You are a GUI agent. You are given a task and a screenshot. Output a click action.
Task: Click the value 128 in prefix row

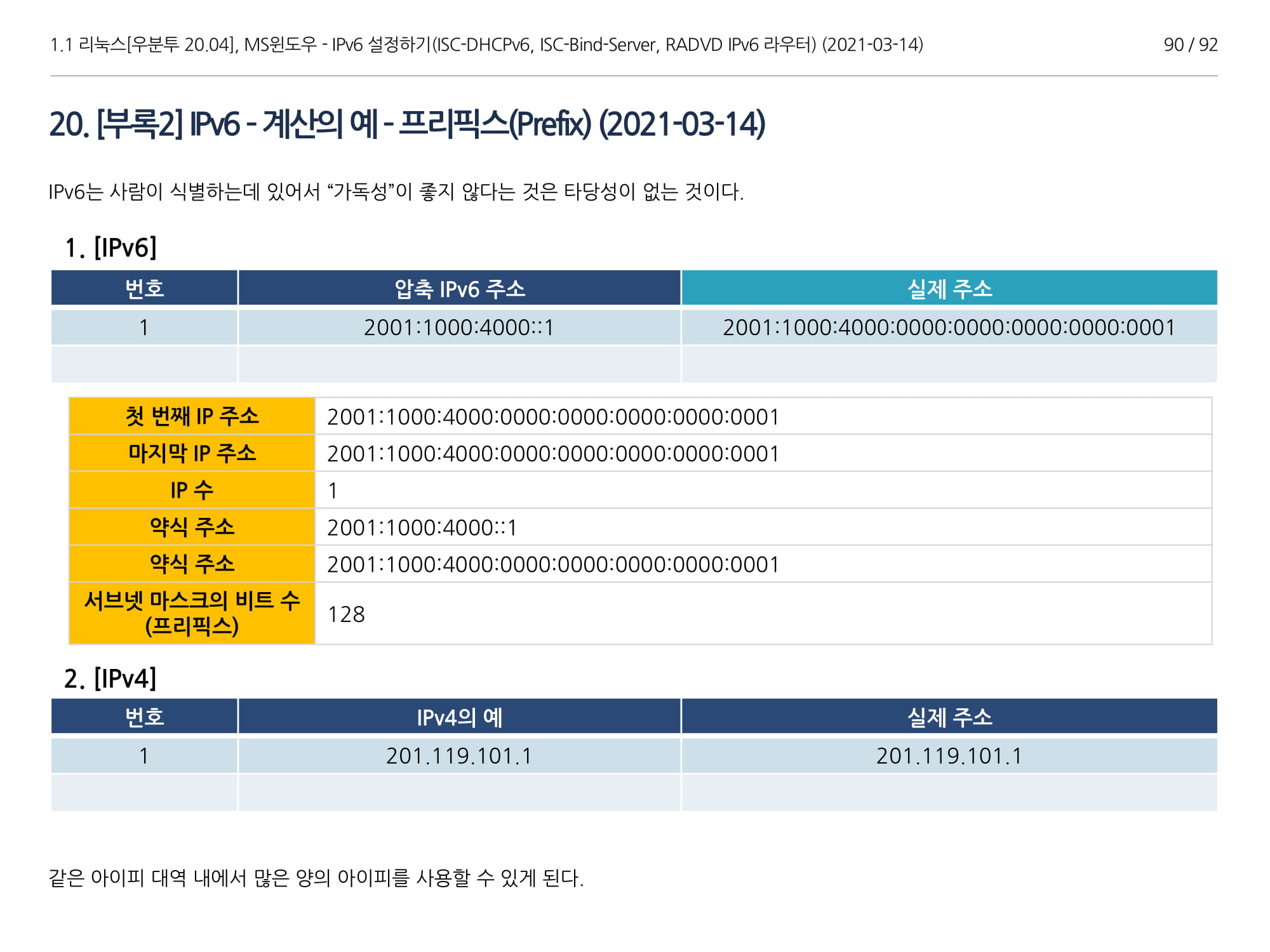coord(346,614)
